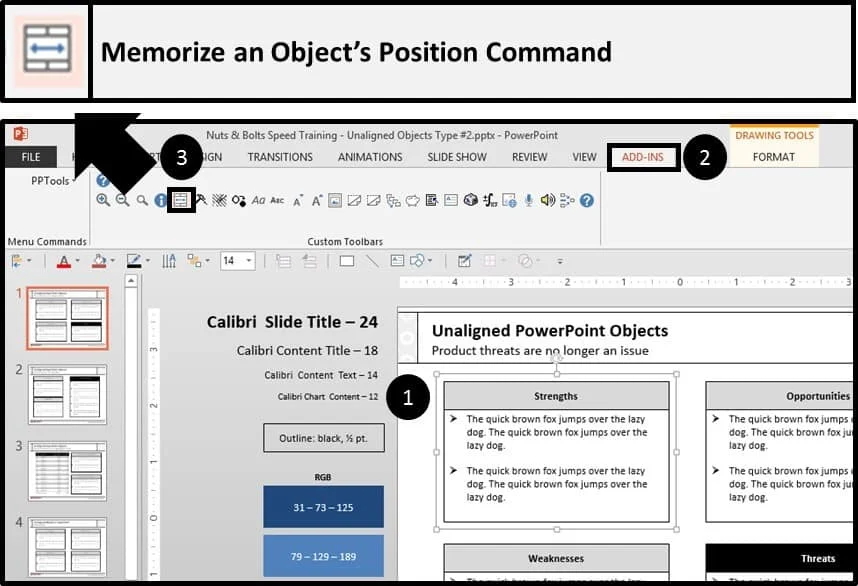Screen dimensions: 858x586
Task: Click the Strengths header box
Action: pos(556,396)
